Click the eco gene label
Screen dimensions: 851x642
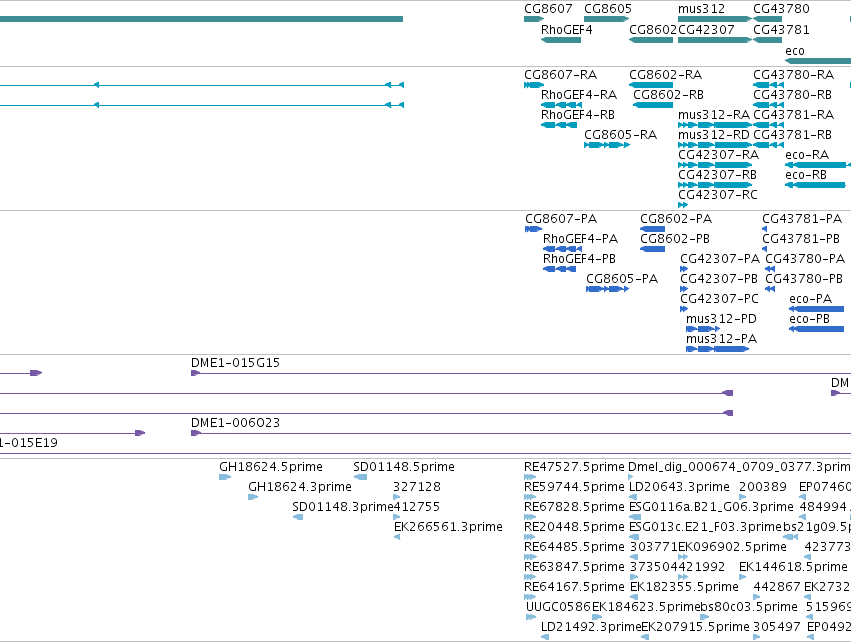point(795,51)
